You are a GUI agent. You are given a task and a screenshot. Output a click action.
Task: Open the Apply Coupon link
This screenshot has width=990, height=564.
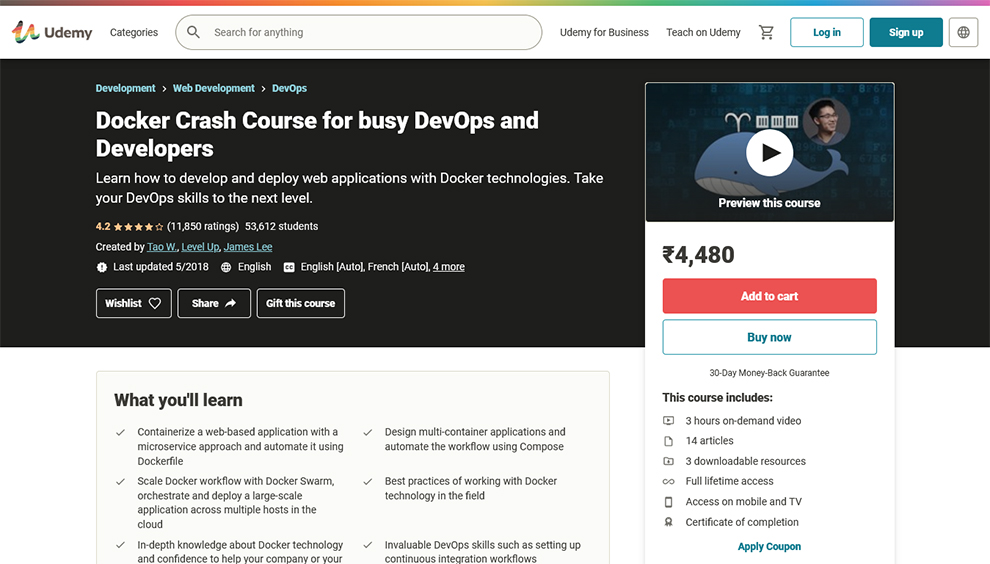(x=769, y=546)
